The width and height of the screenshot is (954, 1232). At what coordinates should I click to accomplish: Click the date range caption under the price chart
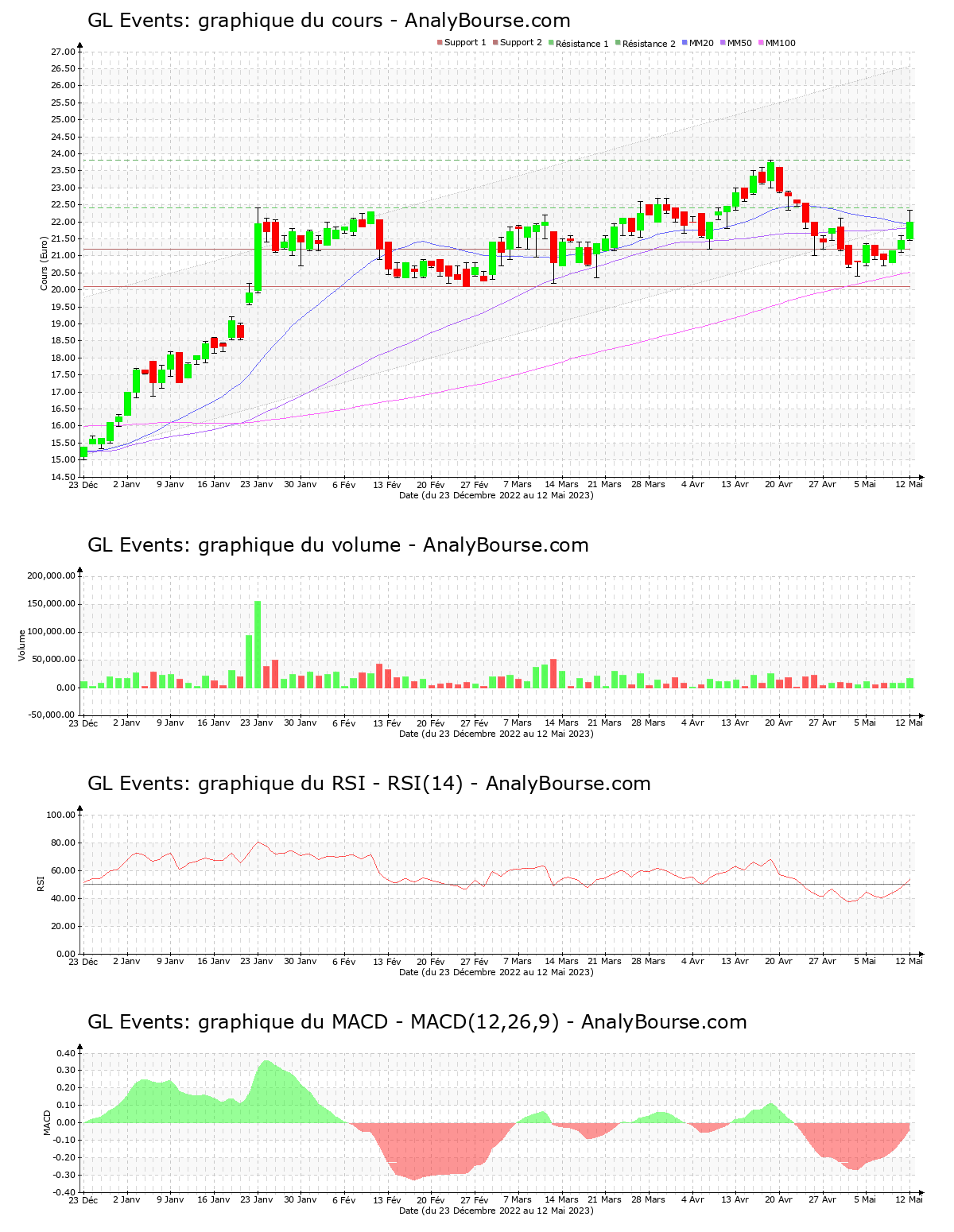click(x=496, y=495)
